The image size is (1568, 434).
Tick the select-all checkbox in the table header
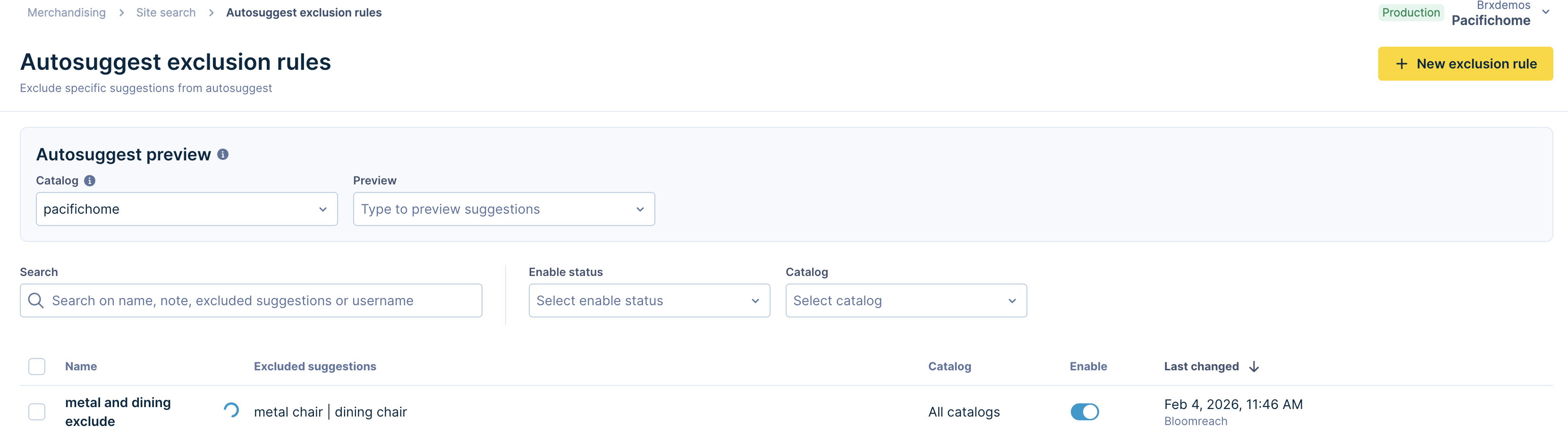[x=37, y=367]
